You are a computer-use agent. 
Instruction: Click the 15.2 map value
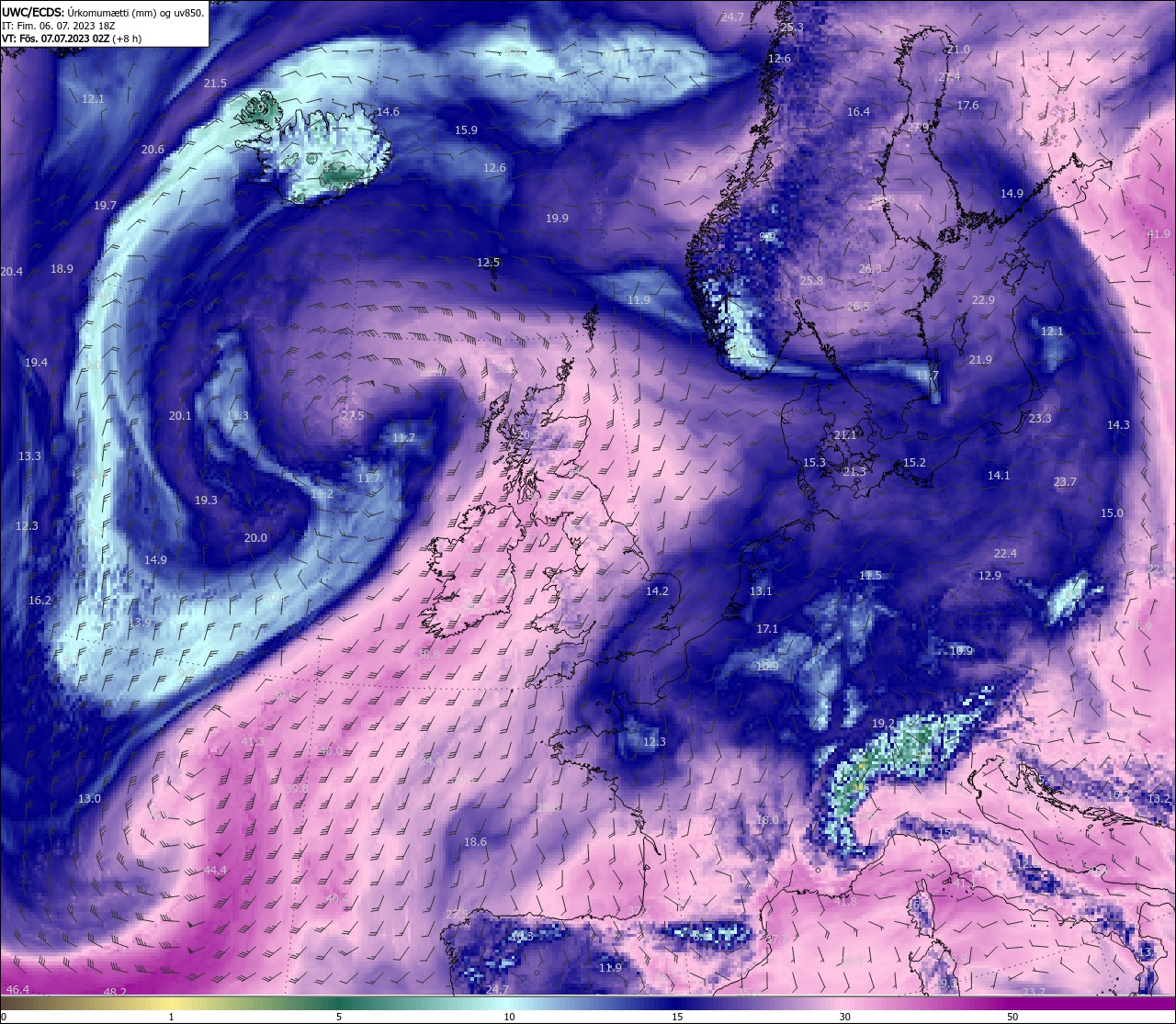click(x=914, y=463)
